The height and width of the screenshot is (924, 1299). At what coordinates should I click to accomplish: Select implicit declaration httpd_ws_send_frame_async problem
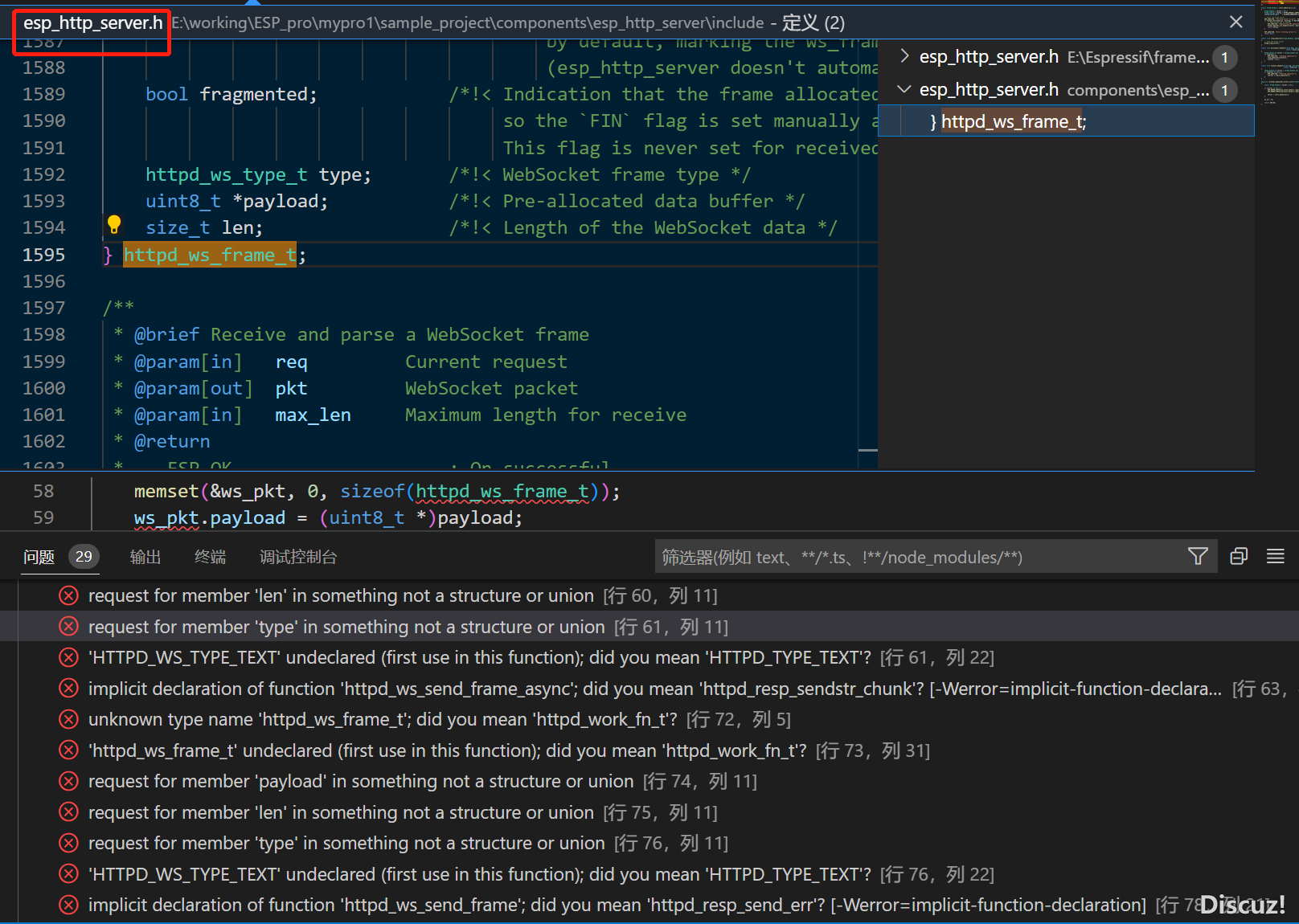coord(649,689)
